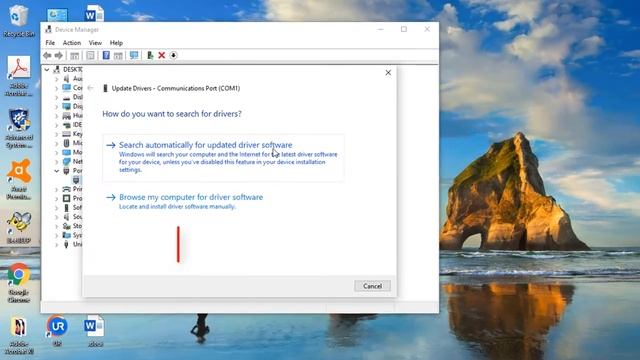The image size is (640, 360).
Task: Expand the Audio inputs tree category
Action: coord(57,79)
